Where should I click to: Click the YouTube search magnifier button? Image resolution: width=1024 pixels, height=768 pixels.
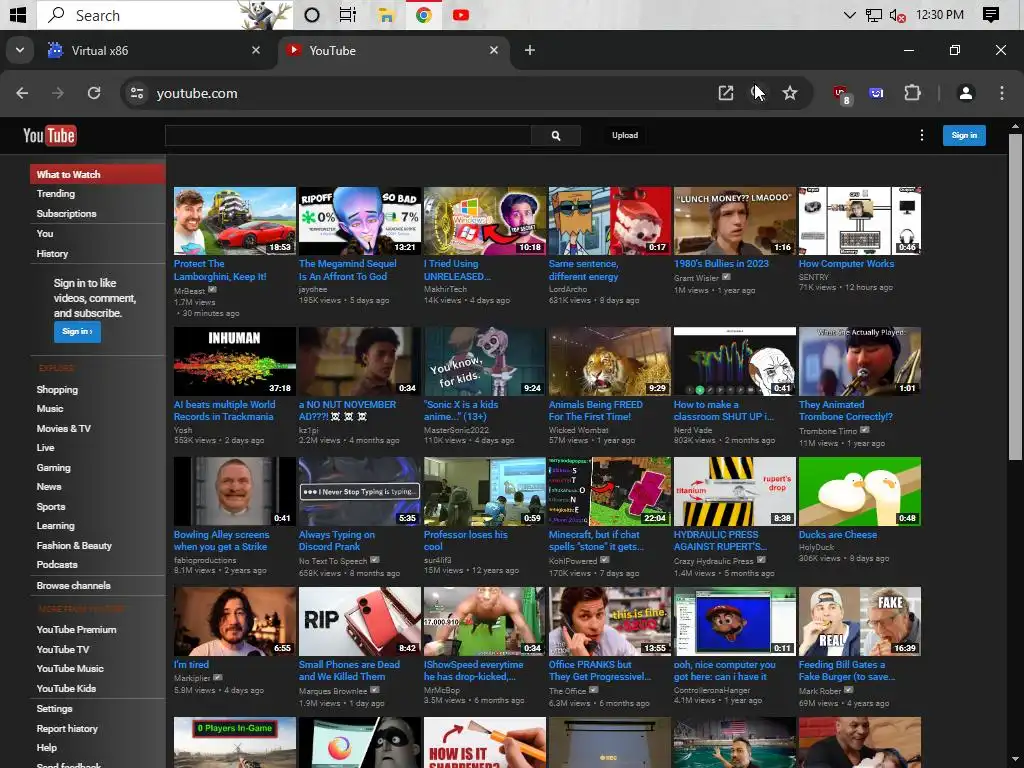point(556,135)
